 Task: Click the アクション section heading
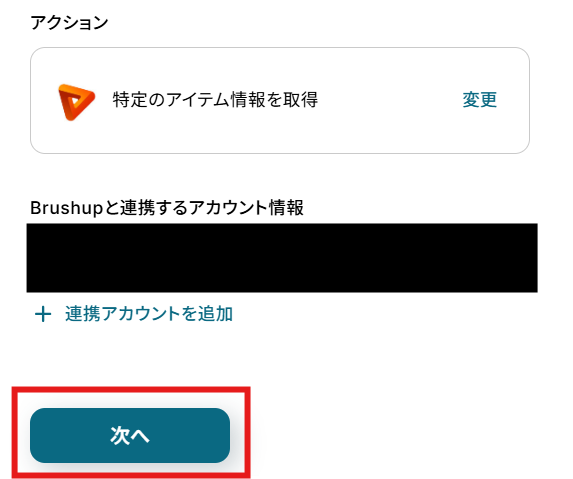point(69,23)
